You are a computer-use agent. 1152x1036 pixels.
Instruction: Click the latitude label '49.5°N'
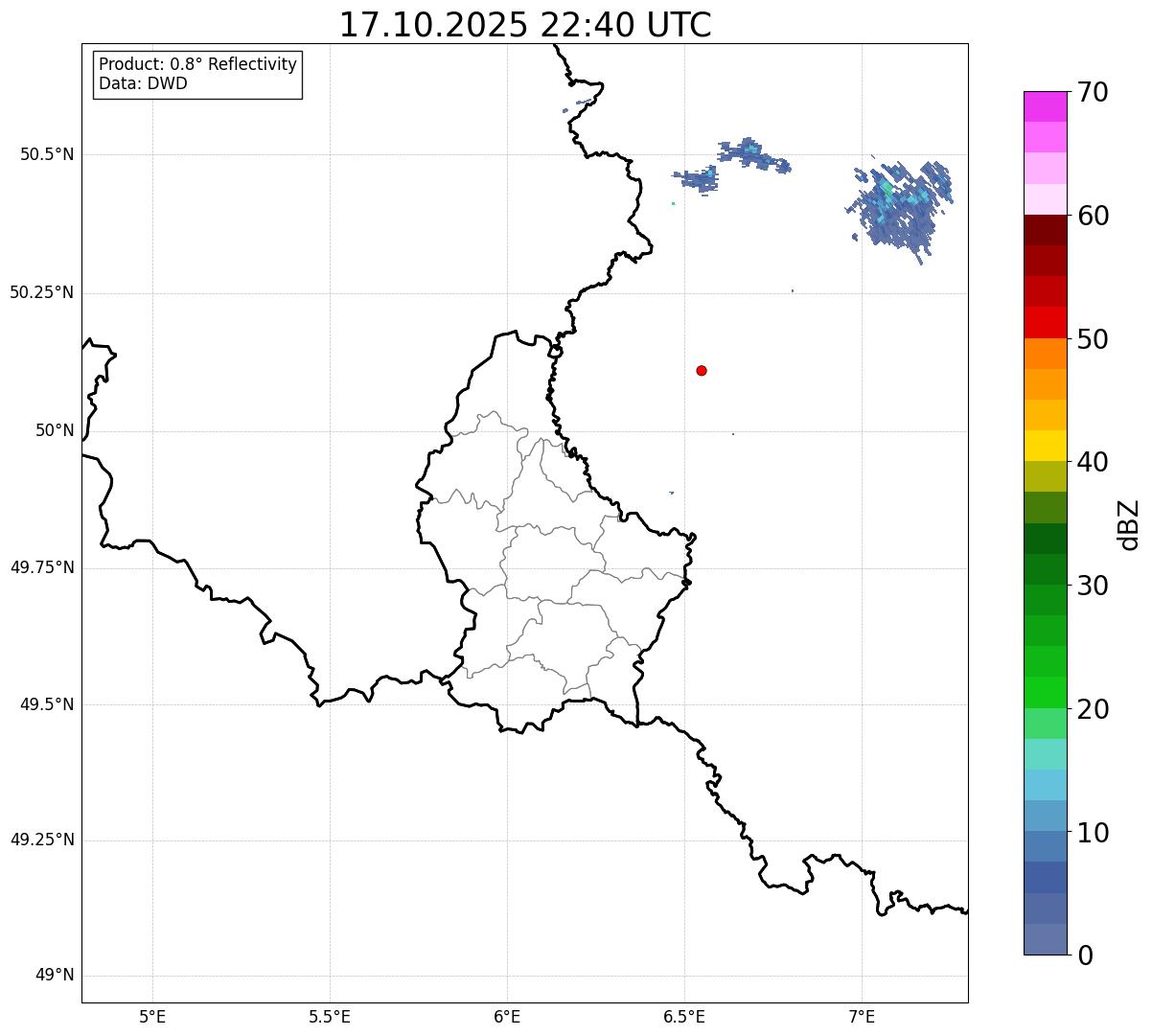(x=47, y=704)
